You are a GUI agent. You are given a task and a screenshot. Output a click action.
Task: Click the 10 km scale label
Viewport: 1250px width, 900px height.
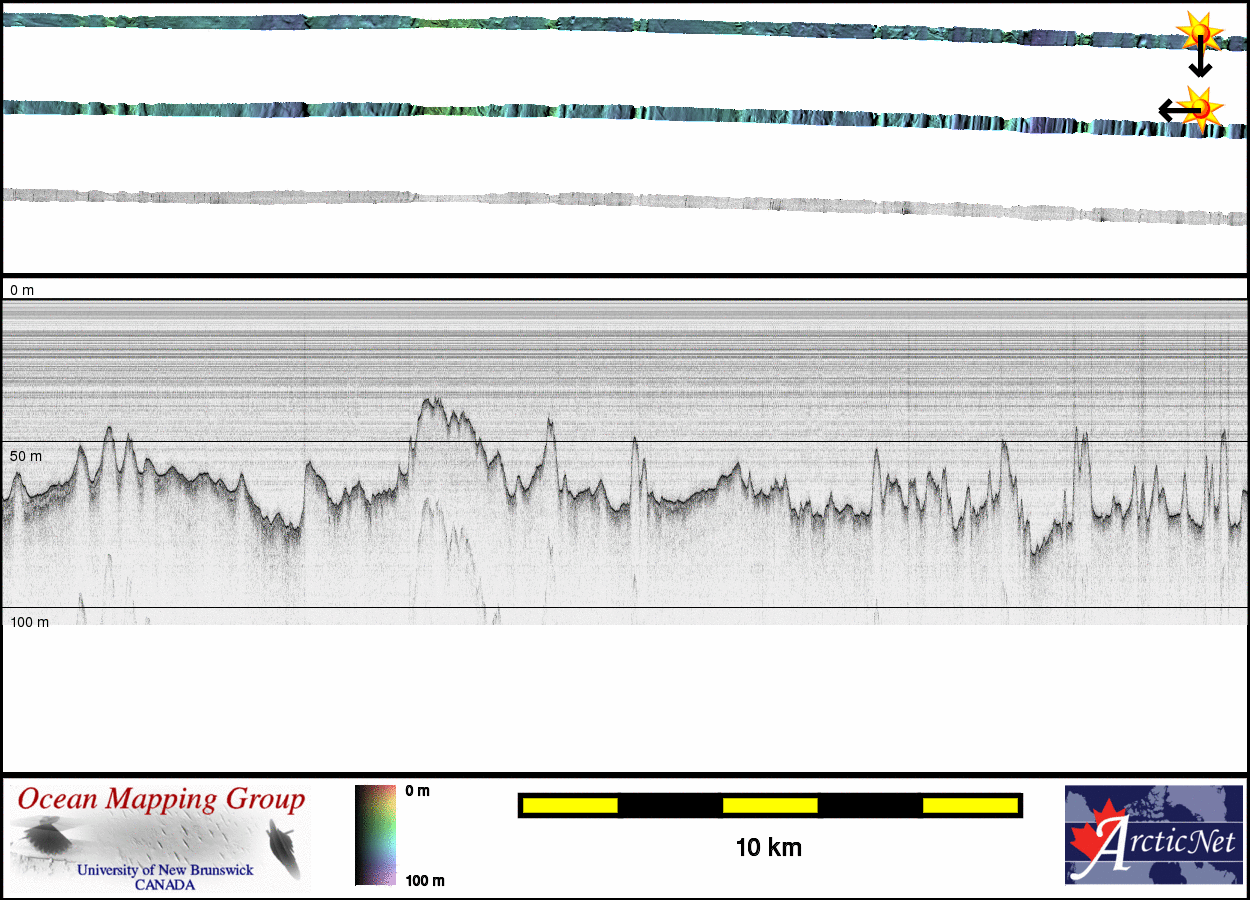click(768, 848)
